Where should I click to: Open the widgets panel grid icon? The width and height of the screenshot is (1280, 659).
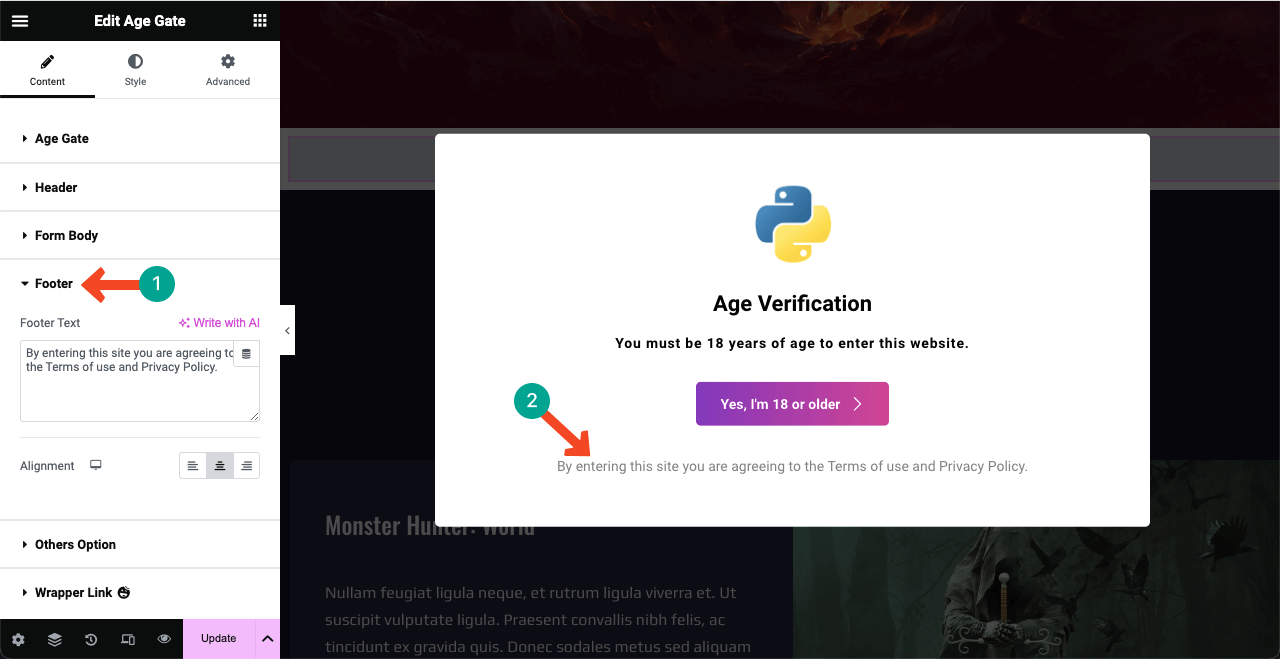(x=259, y=20)
